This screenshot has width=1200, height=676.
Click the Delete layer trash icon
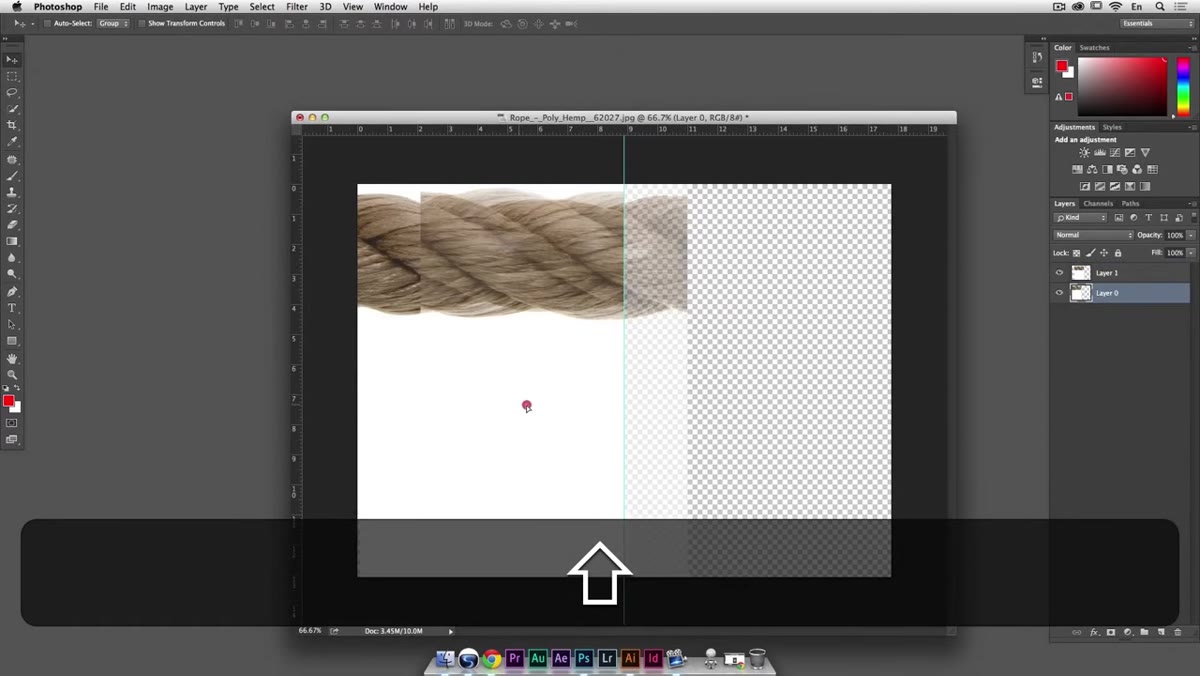[x=1178, y=632]
